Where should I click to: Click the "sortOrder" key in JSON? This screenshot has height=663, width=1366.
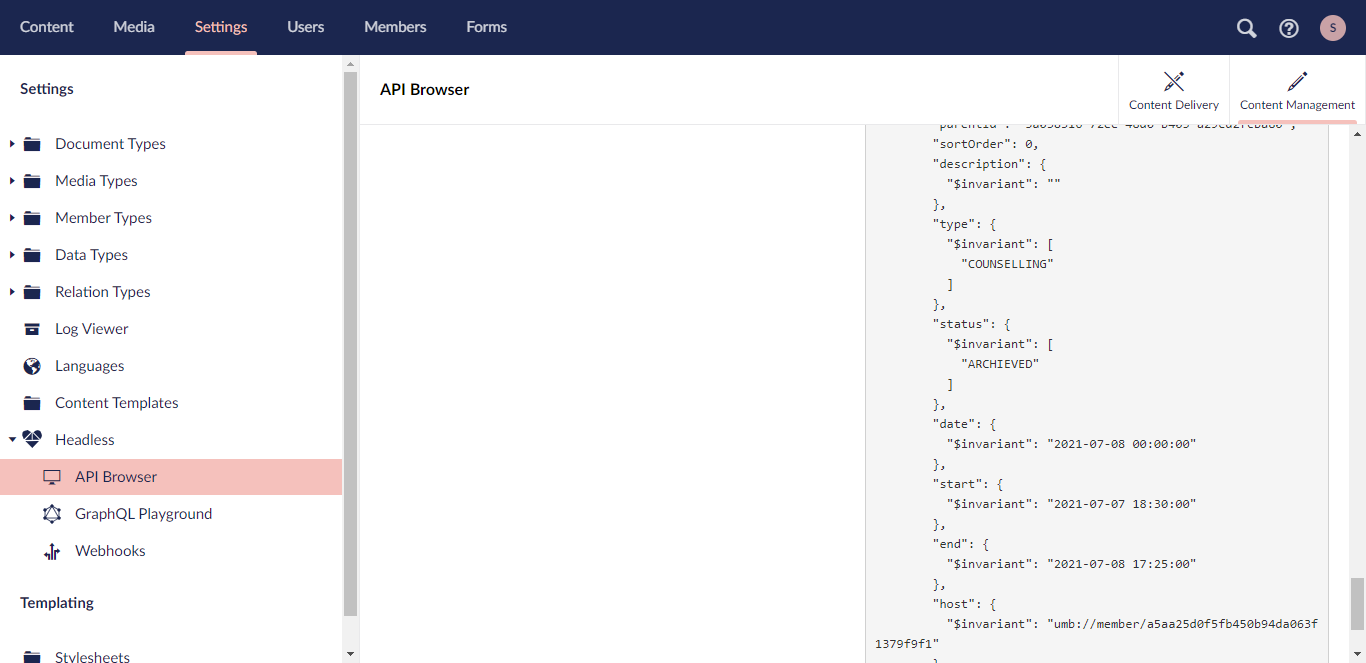971,144
